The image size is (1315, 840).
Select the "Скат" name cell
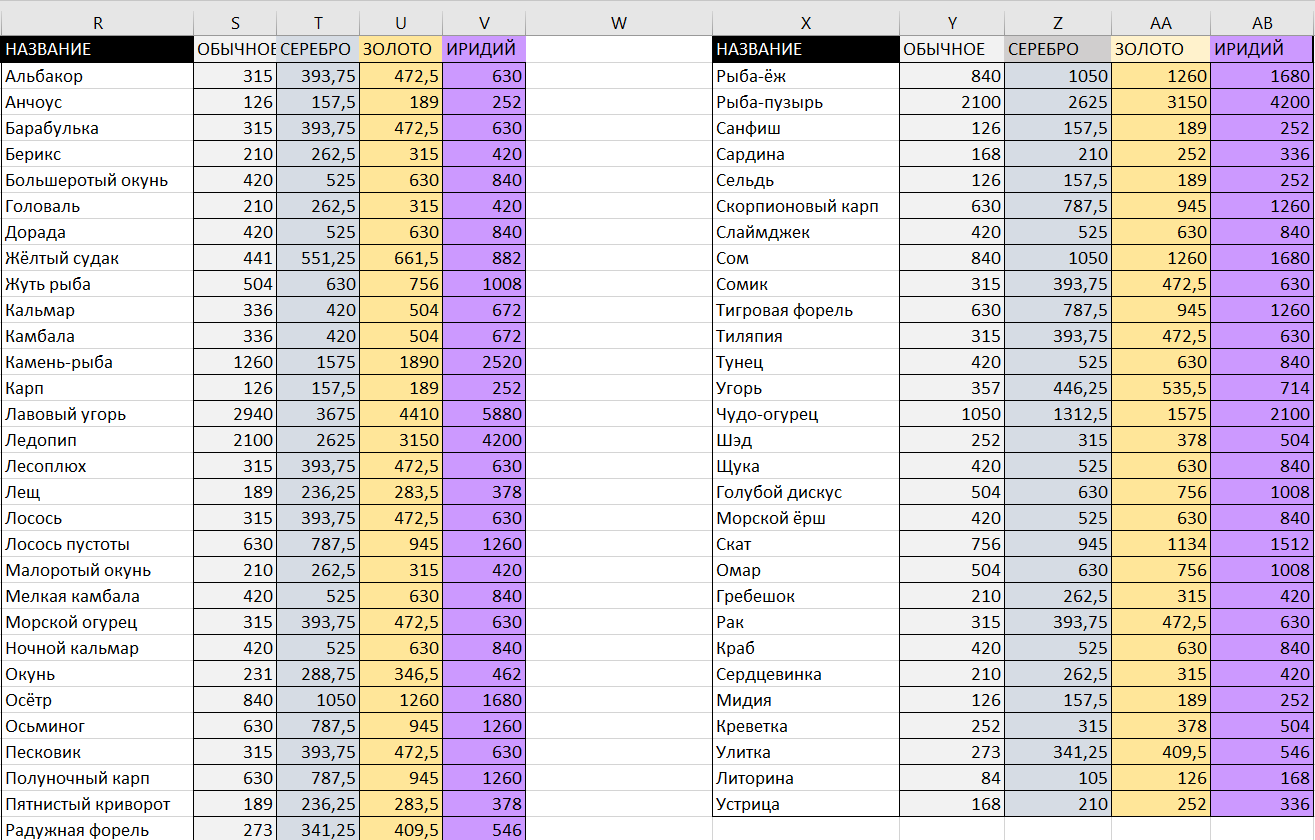(x=806, y=544)
